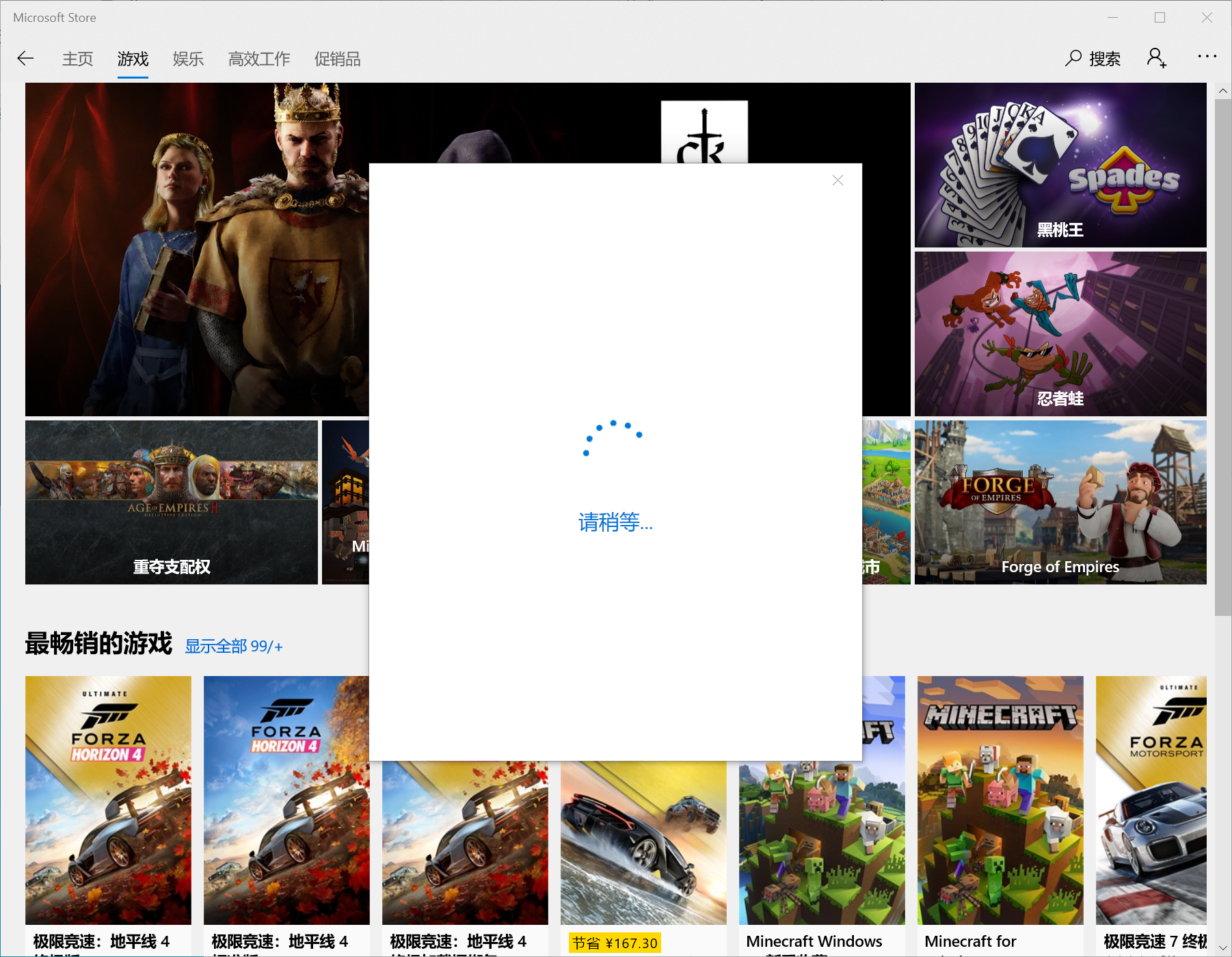
Task: Open the Minecraft for cover art
Action: click(x=1000, y=800)
